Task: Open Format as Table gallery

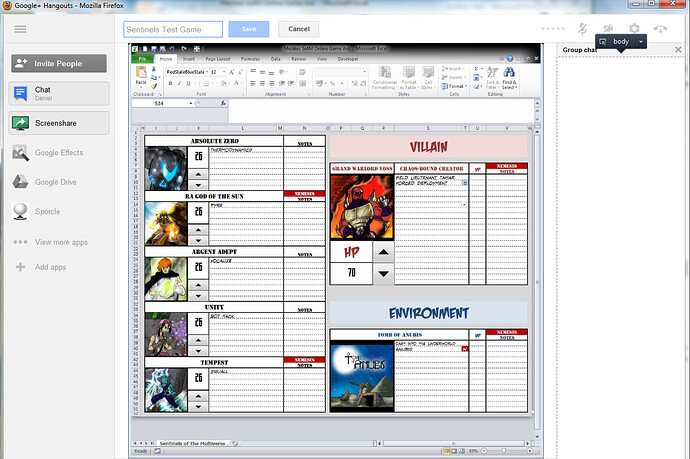Action: tap(409, 78)
